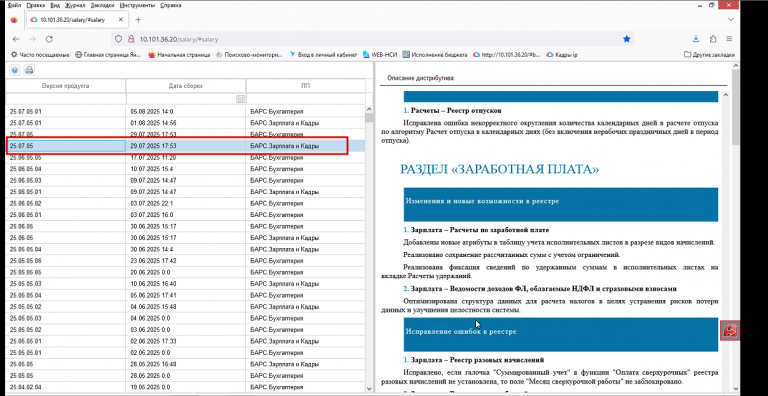
Task: Open the Вход в личный кабинет bookmark
Action: [x=323, y=55]
